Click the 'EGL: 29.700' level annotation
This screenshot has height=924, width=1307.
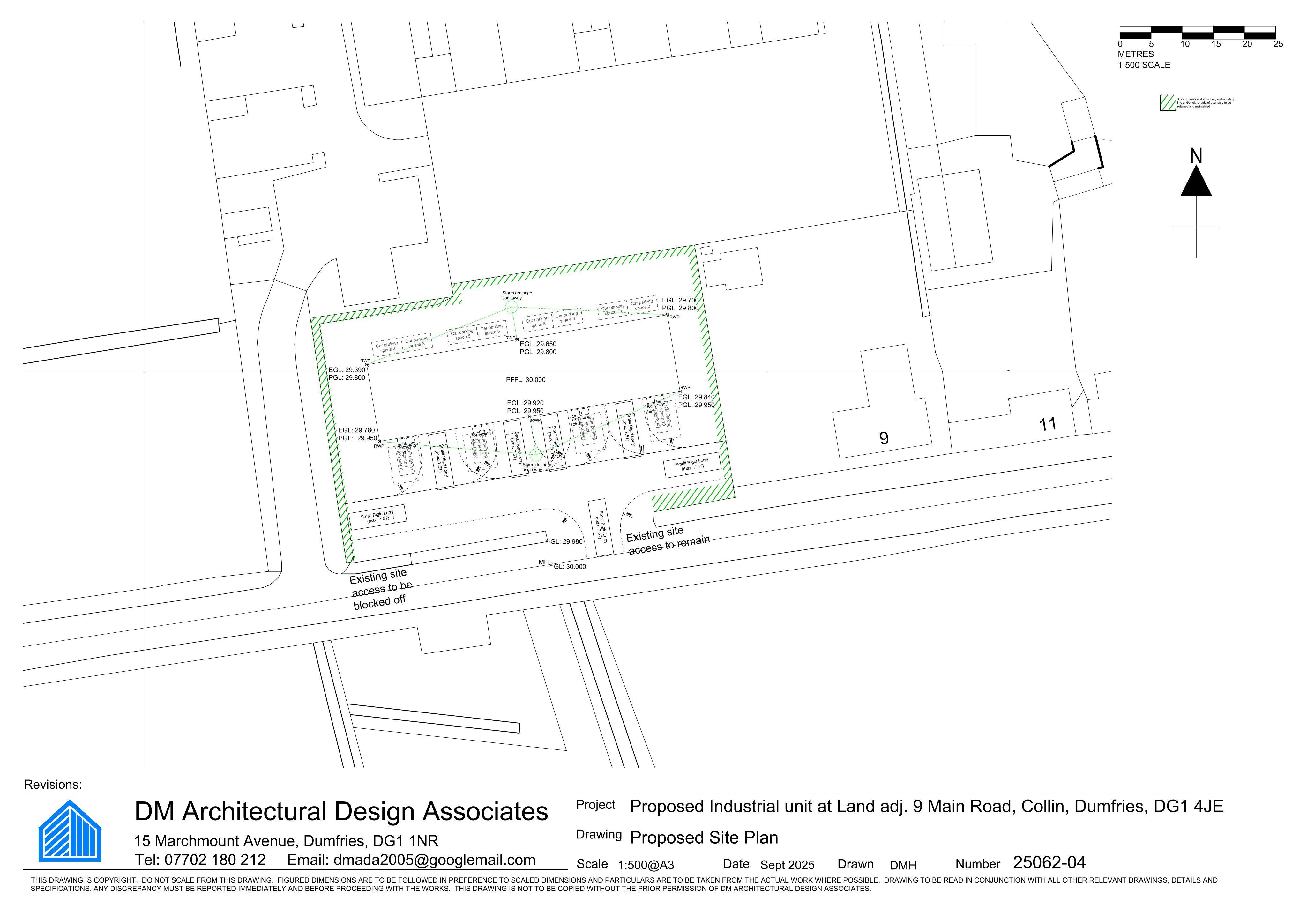[680, 300]
